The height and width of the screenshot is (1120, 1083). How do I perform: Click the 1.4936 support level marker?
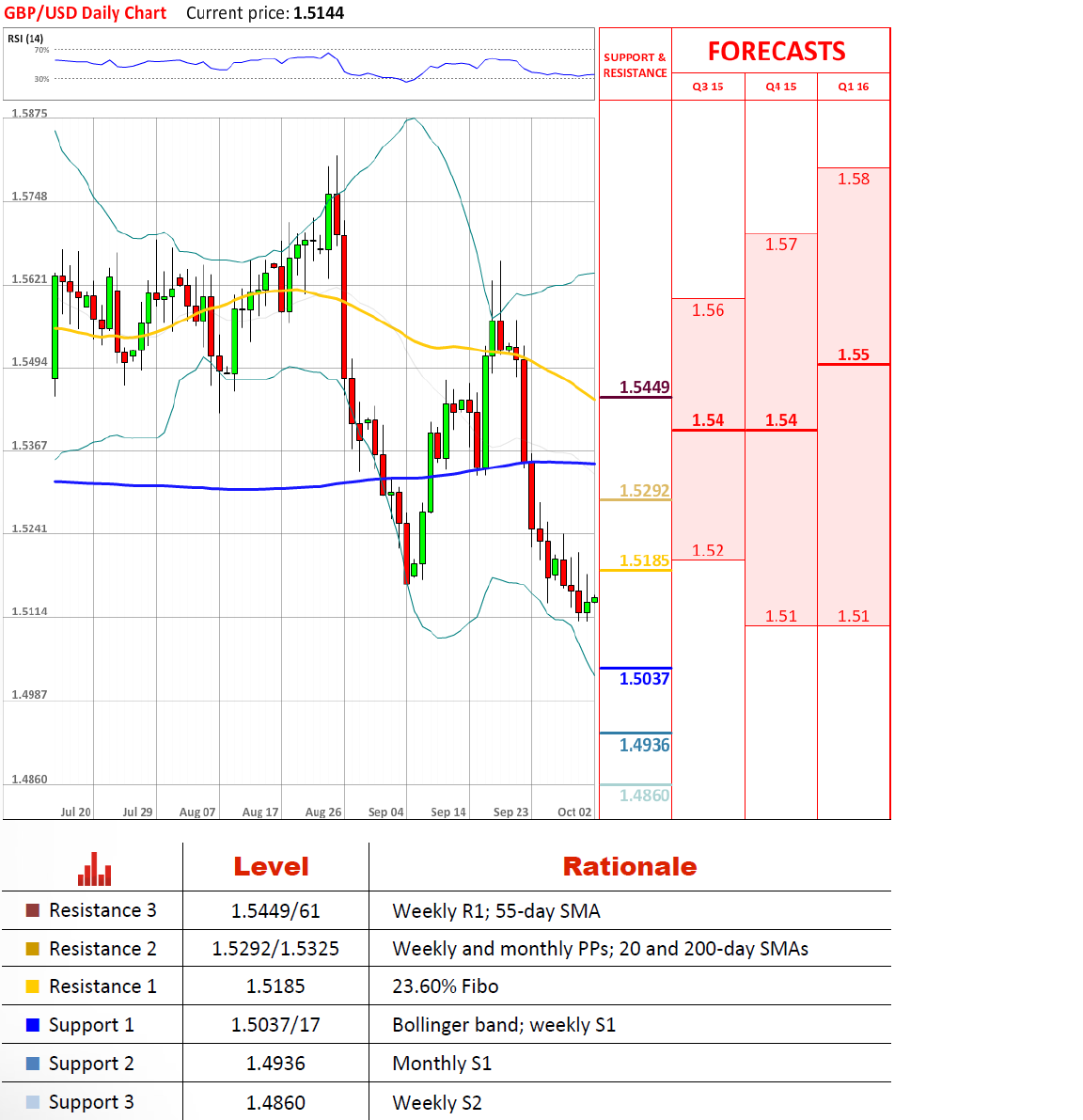644,745
